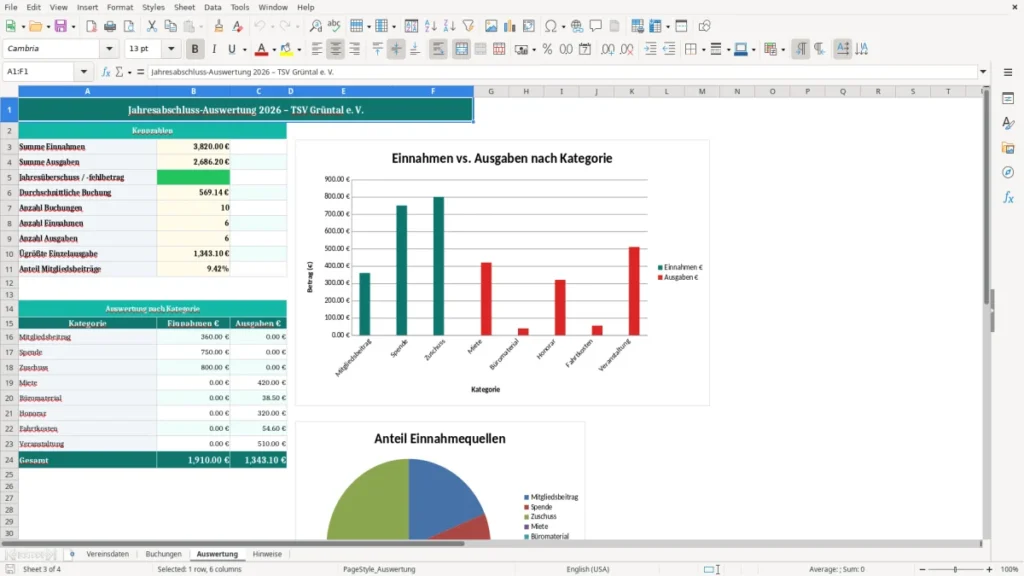This screenshot has width=1024, height=576.
Task: Click the Insert Image icon
Action: [x=491, y=26]
